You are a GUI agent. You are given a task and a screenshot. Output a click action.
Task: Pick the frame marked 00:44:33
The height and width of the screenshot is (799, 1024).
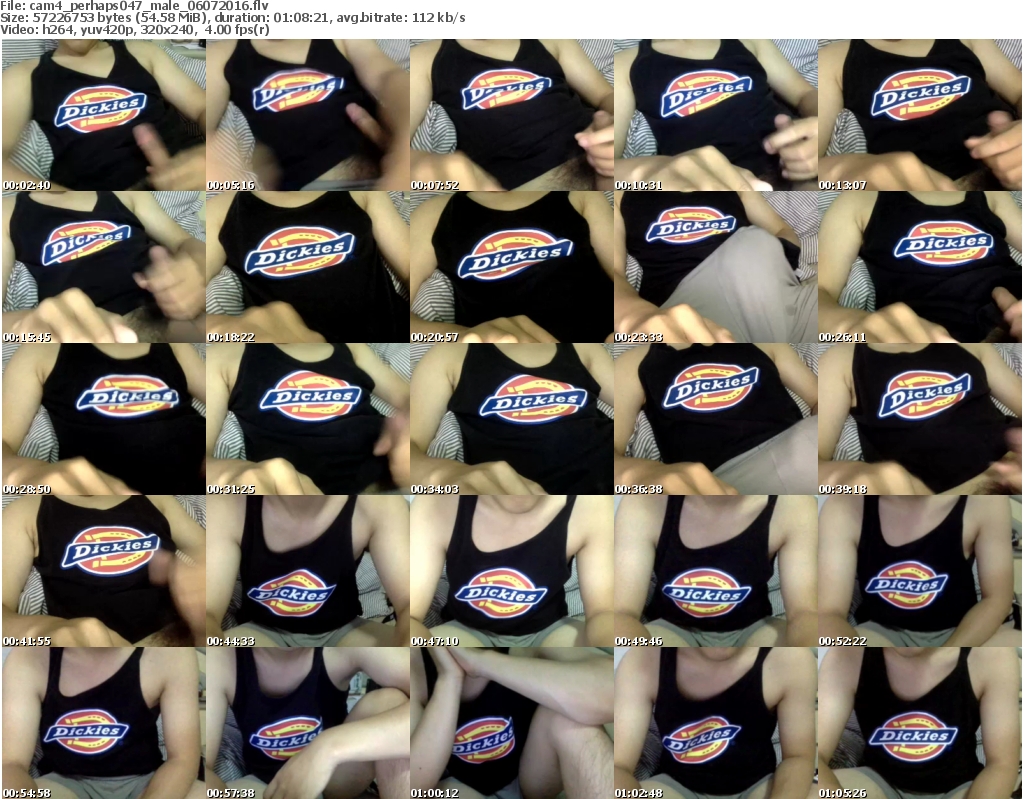tap(308, 571)
